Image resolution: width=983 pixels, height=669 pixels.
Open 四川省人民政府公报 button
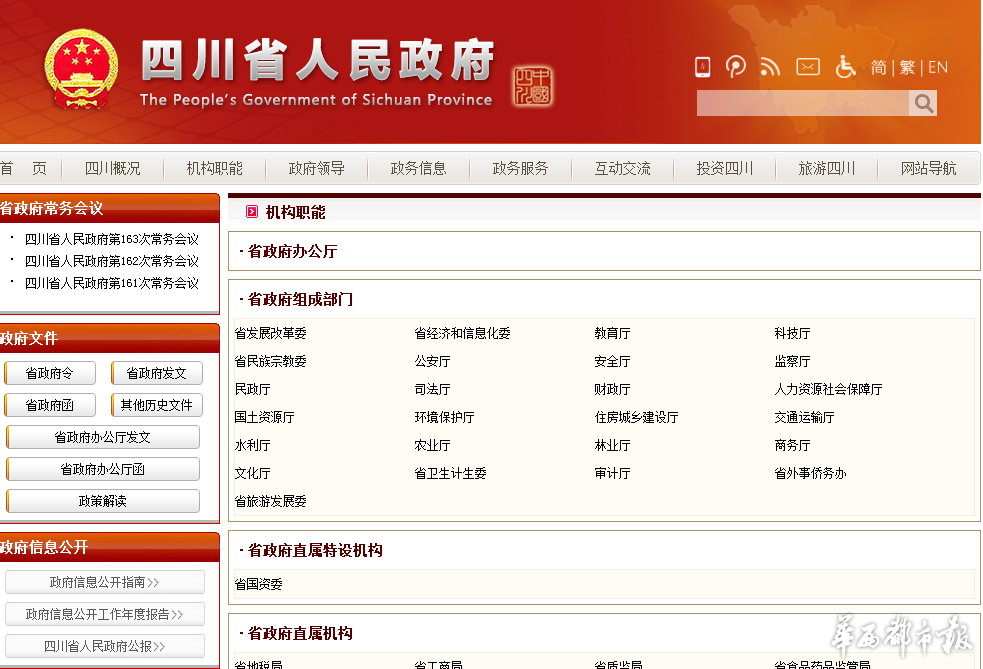tap(105, 646)
